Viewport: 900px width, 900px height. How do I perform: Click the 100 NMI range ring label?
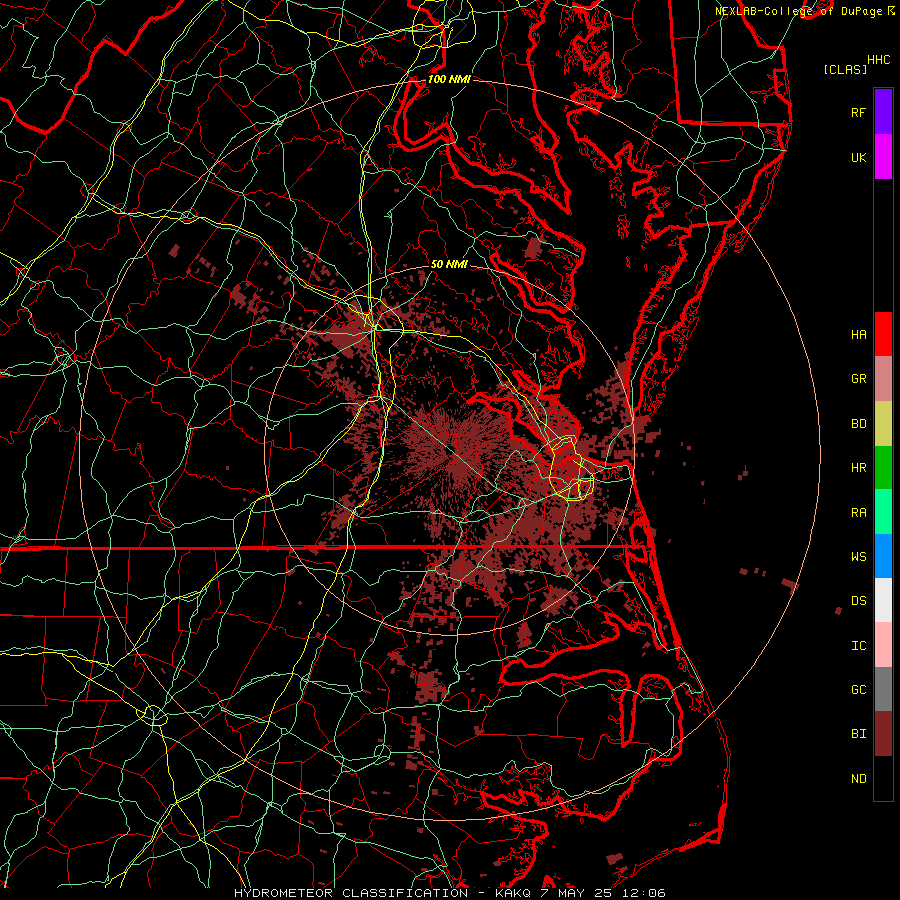tap(449, 79)
